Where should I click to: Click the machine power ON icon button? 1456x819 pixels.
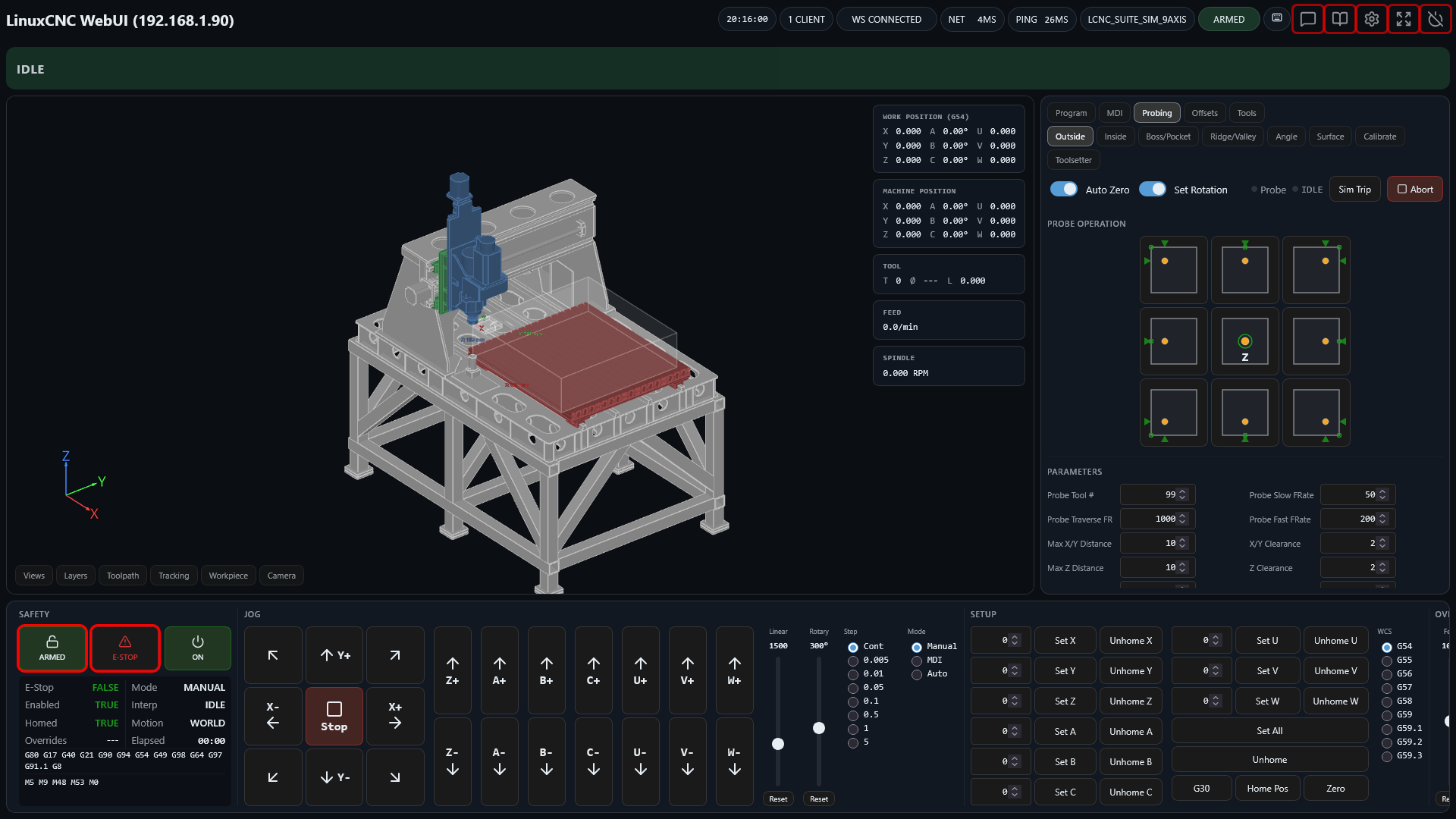click(x=198, y=648)
